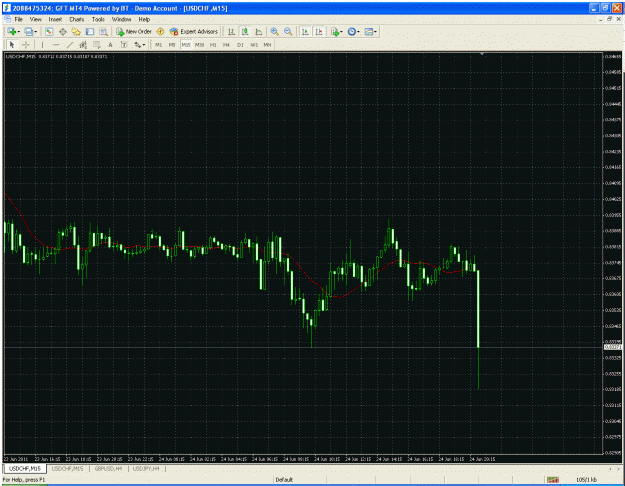
Task: Set timeframe to M15
Action: coord(186,45)
